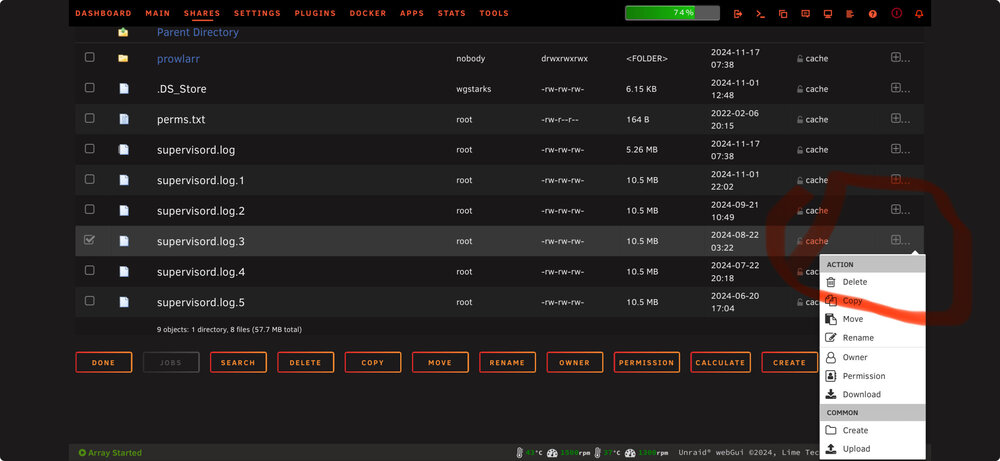The width and height of the screenshot is (1000, 461).
Task: Click the green Array Started status icon
Action: click(82, 453)
